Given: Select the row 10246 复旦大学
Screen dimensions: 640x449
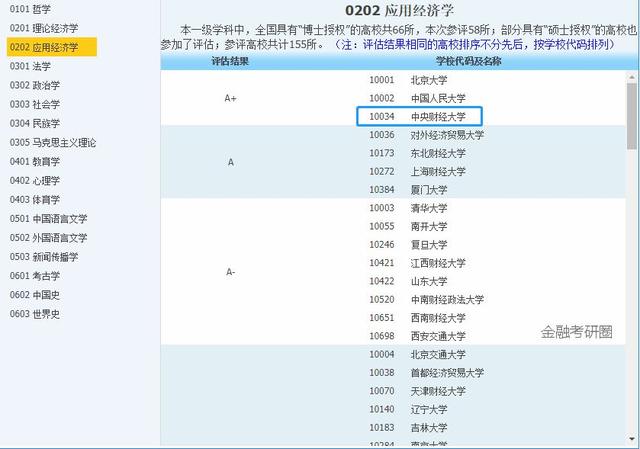Looking at the screenshot, I should tap(408, 245).
